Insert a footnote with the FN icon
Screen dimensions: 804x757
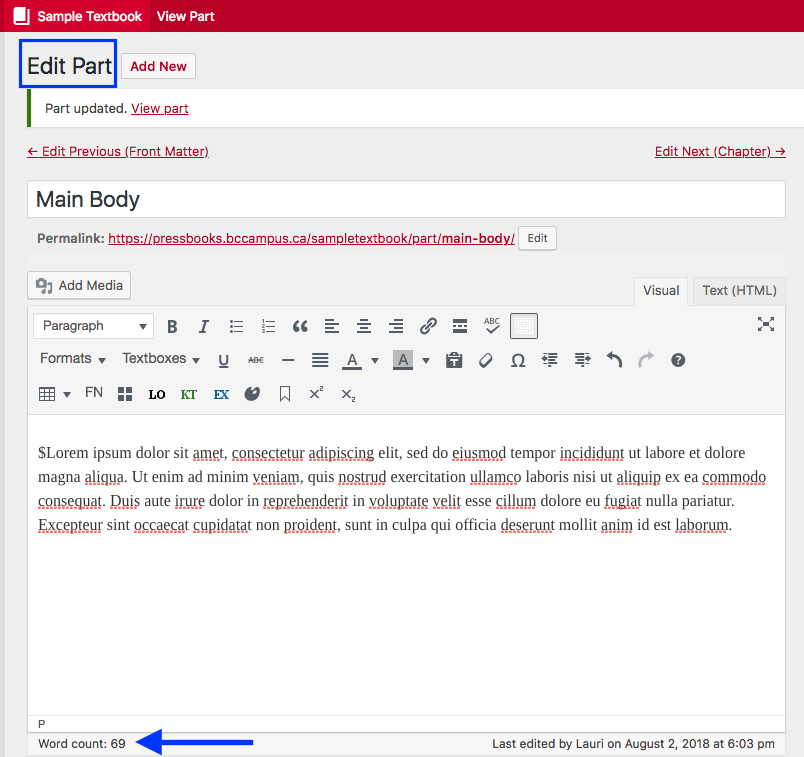(93, 393)
